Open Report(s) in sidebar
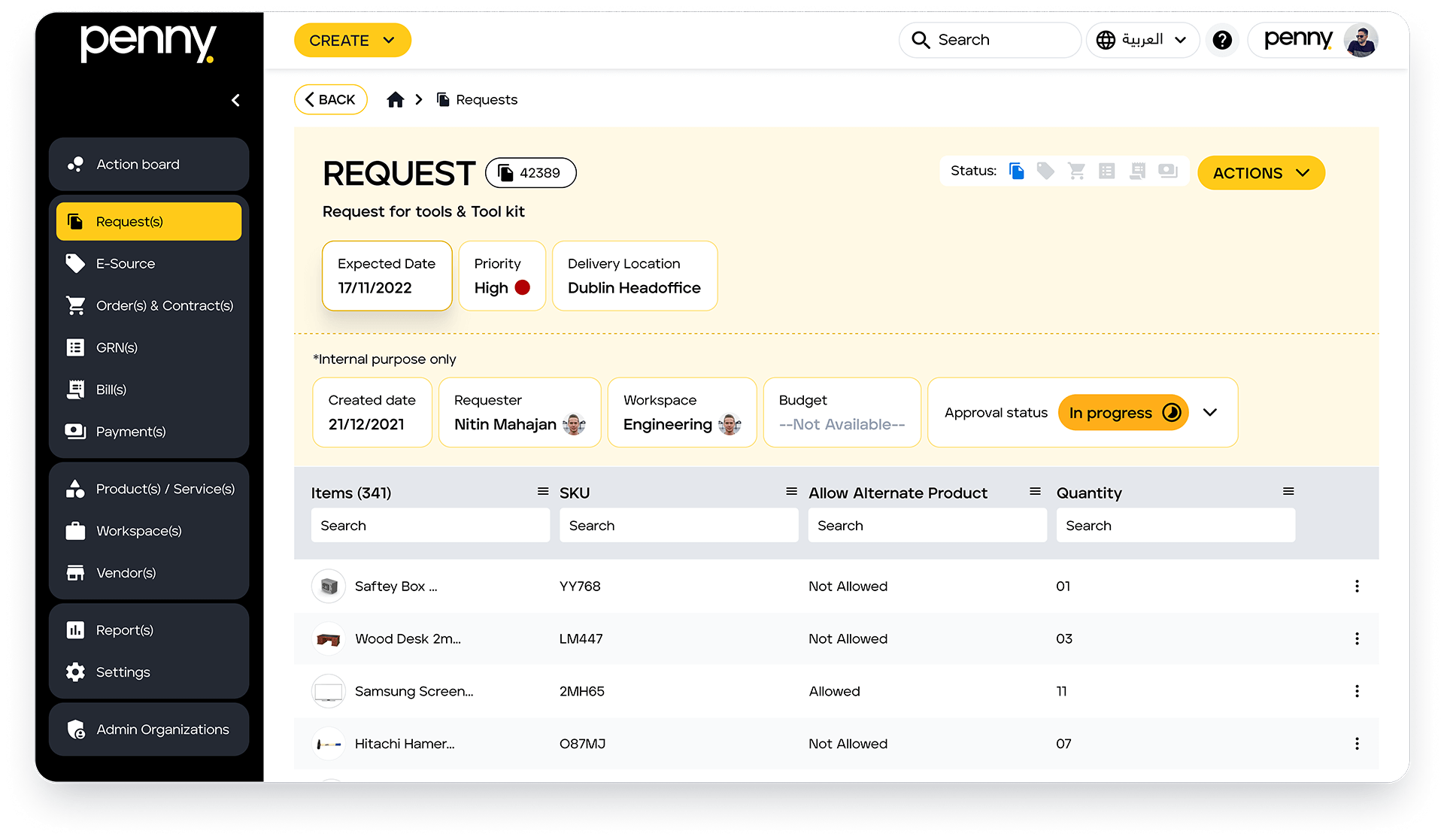 click(149, 630)
